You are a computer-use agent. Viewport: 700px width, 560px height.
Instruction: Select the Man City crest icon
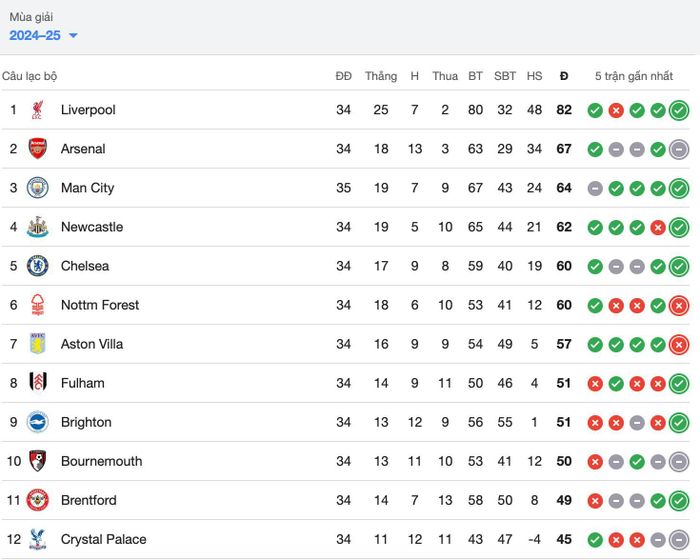pos(38,188)
